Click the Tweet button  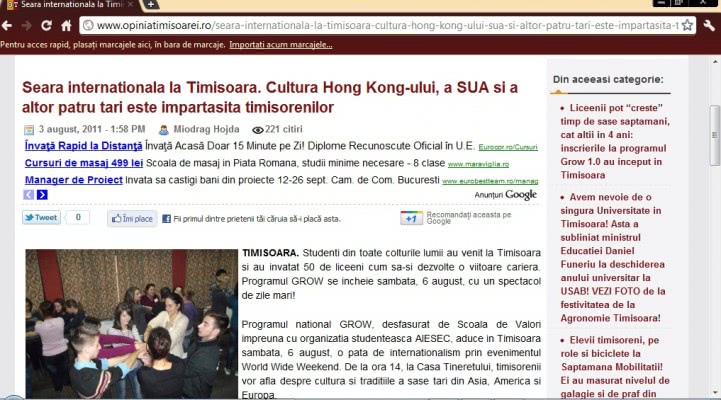point(40,217)
